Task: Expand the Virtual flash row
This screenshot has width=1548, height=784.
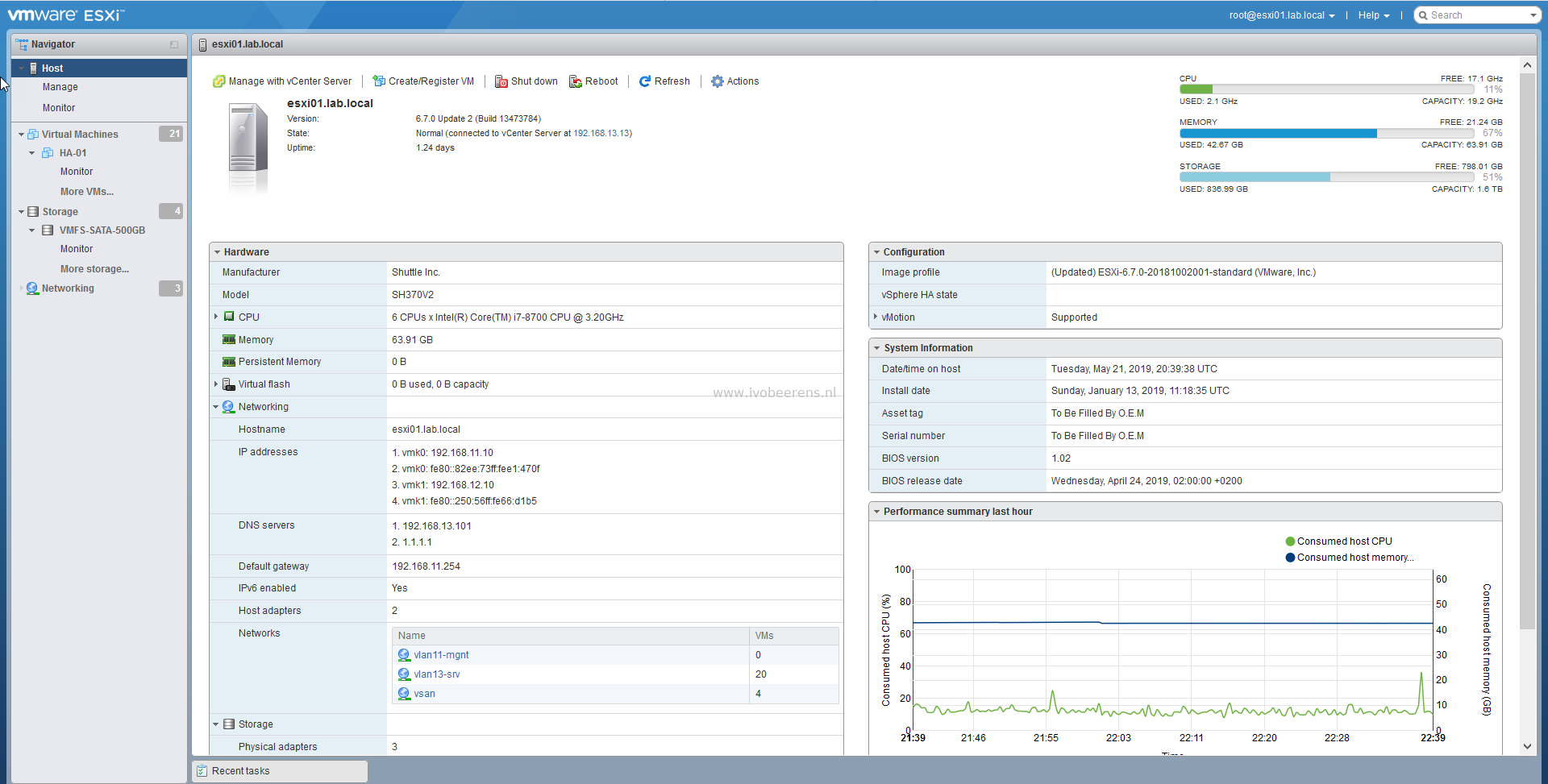Action: point(216,384)
